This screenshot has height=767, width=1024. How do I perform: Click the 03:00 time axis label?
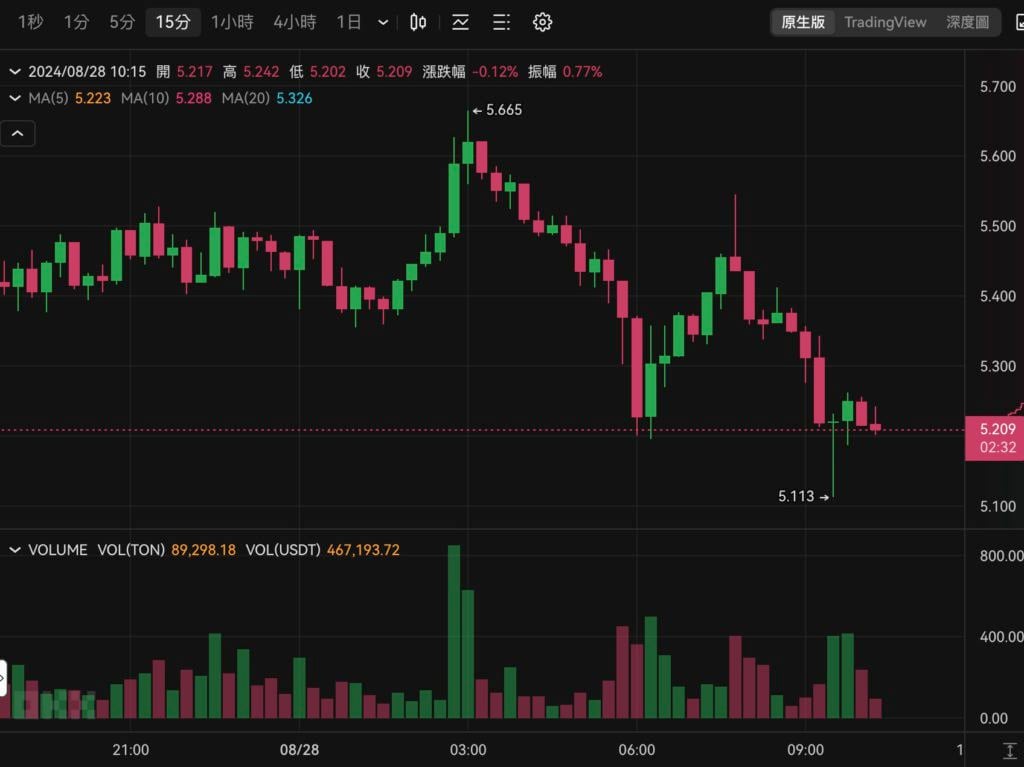468,749
